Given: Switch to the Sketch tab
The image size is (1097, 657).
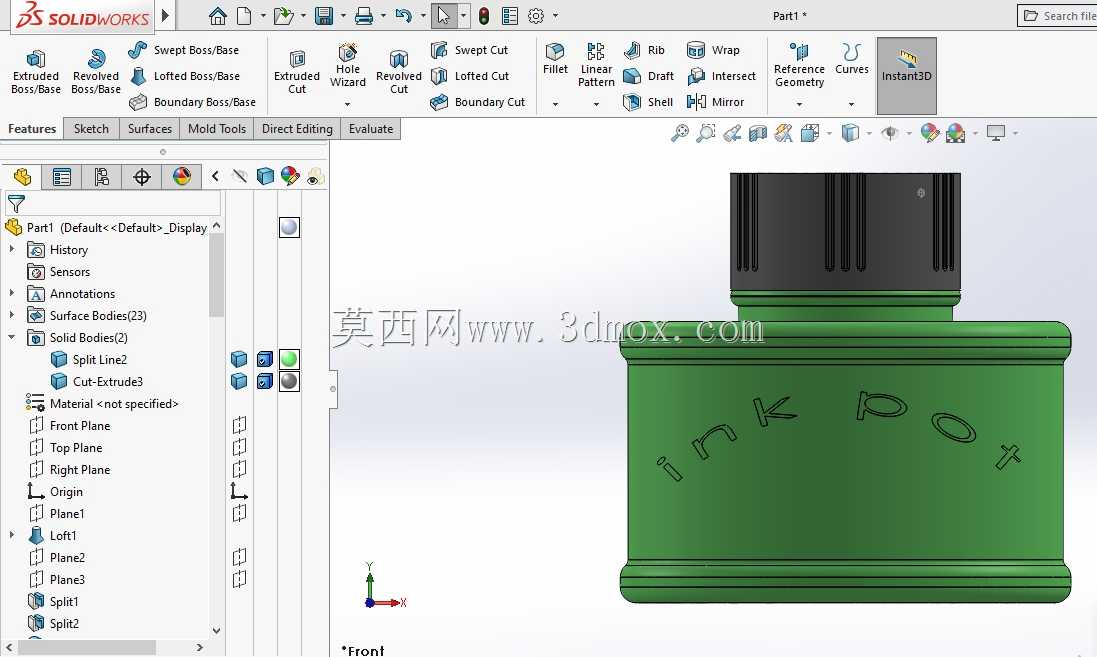Looking at the screenshot, I should 91,129.
